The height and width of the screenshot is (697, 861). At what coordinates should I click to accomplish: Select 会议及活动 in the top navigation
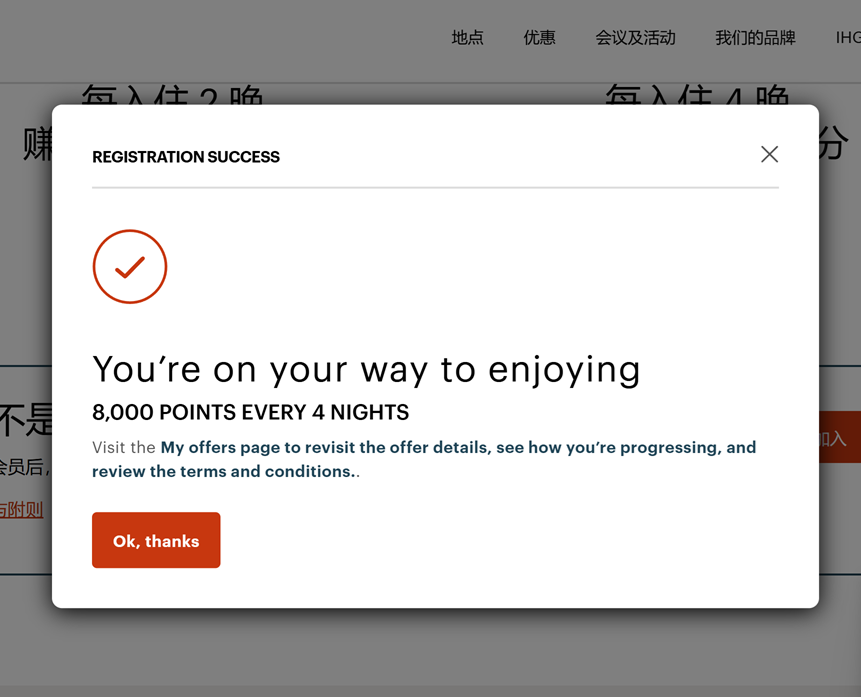click(635, 37)
